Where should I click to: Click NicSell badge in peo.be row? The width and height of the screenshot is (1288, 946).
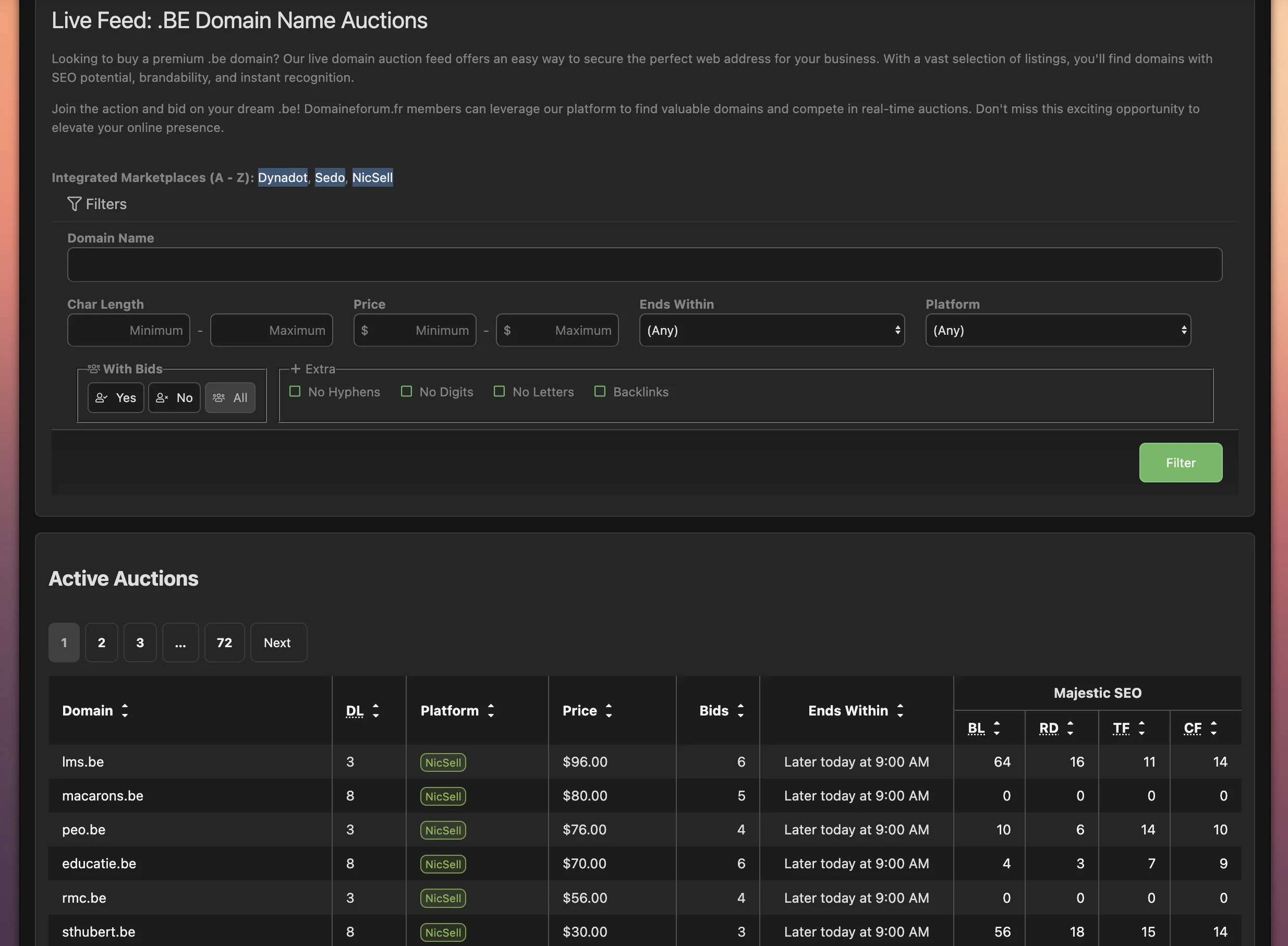click(443, 830)
